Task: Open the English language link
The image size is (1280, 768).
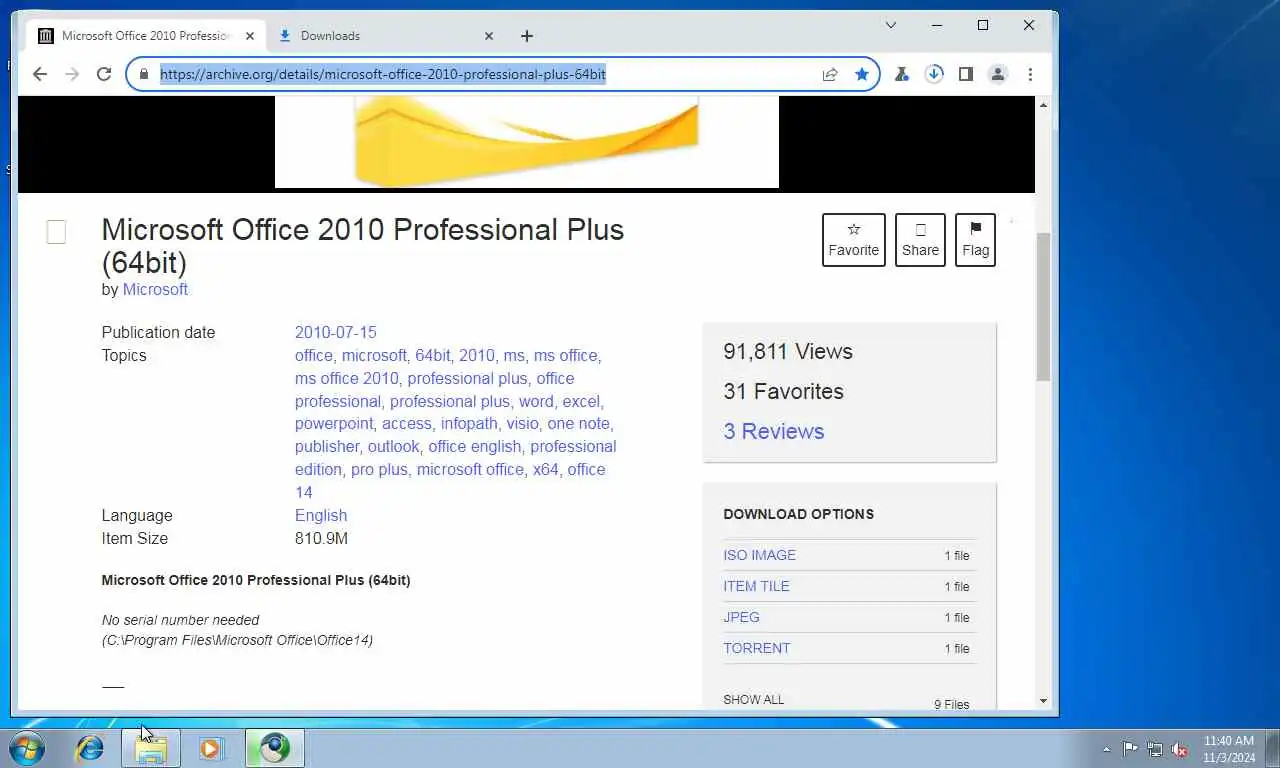Action: (321, 515)
